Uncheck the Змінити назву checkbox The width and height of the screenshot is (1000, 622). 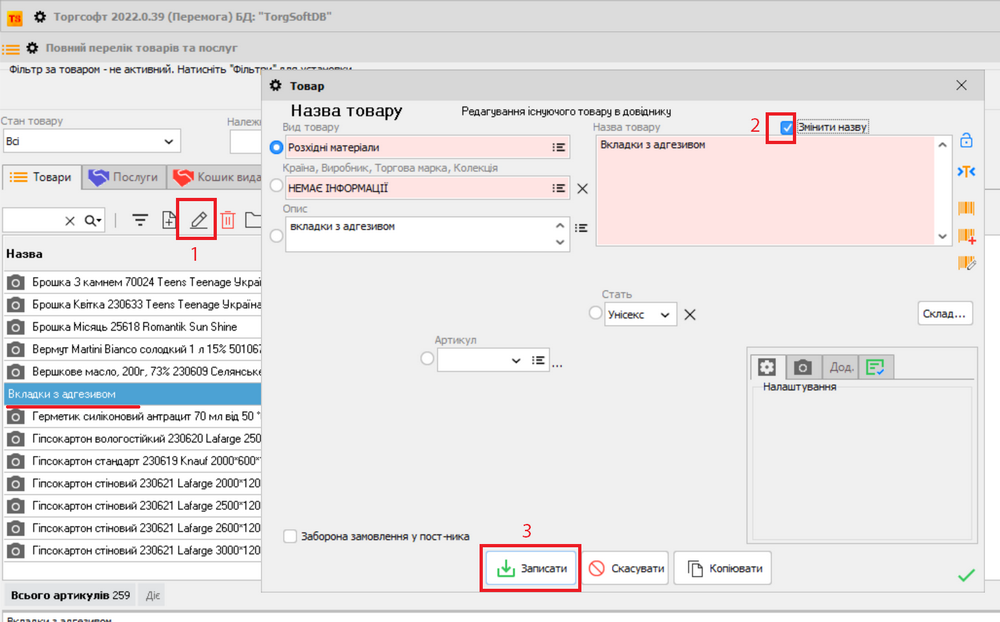coord(788,128)
